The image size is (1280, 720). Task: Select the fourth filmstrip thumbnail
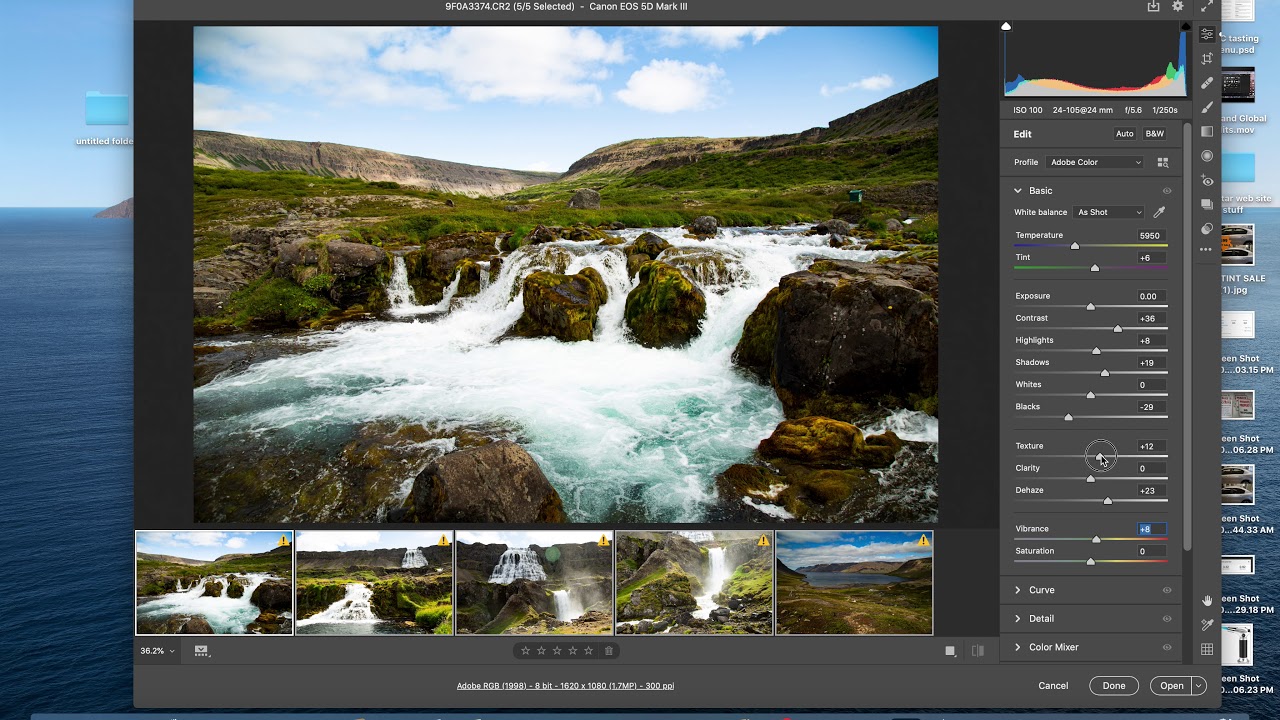tap(694, 583)
